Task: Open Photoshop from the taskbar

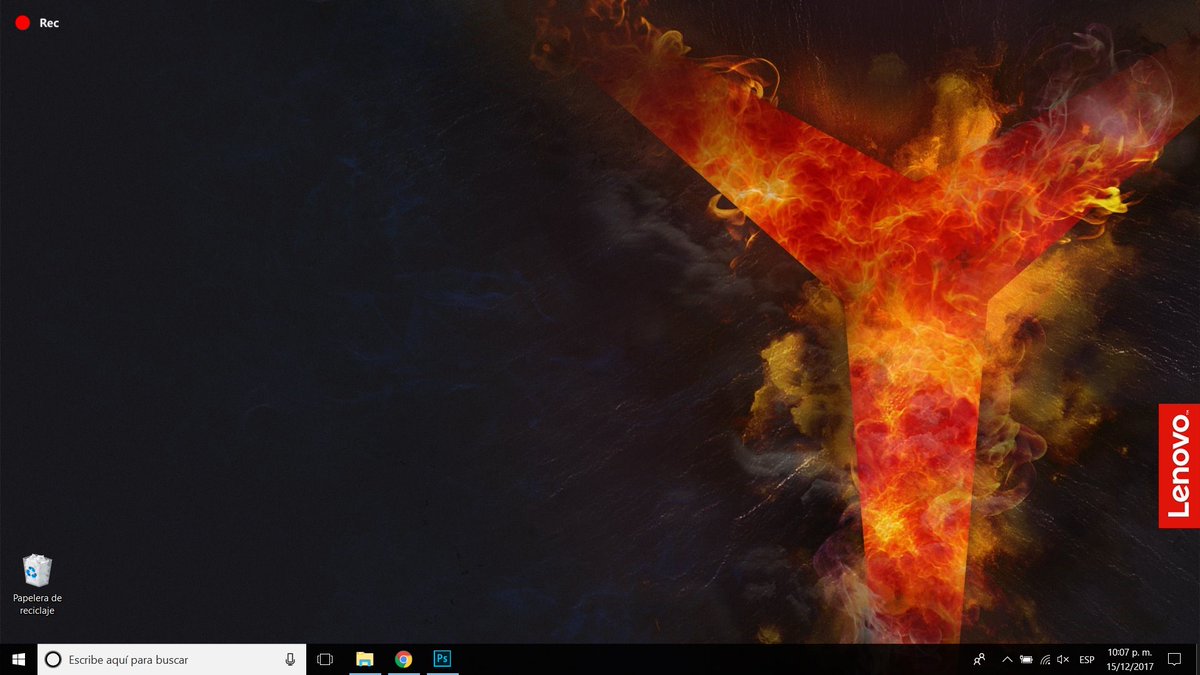Action: (442, 659)
